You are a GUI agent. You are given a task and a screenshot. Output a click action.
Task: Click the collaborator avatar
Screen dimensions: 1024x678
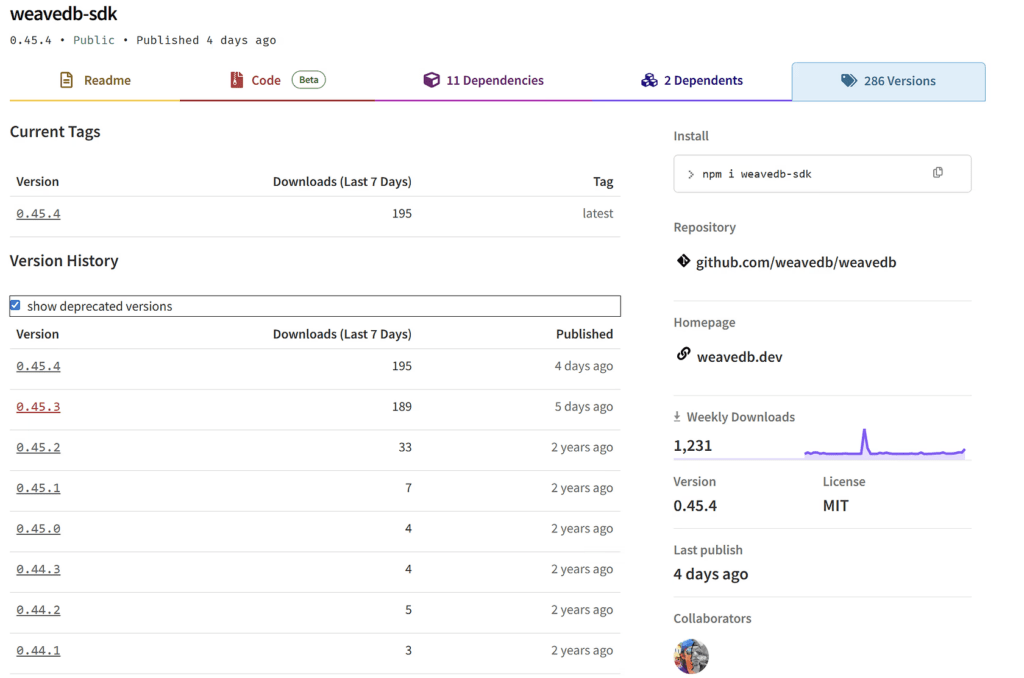[691, 656]
